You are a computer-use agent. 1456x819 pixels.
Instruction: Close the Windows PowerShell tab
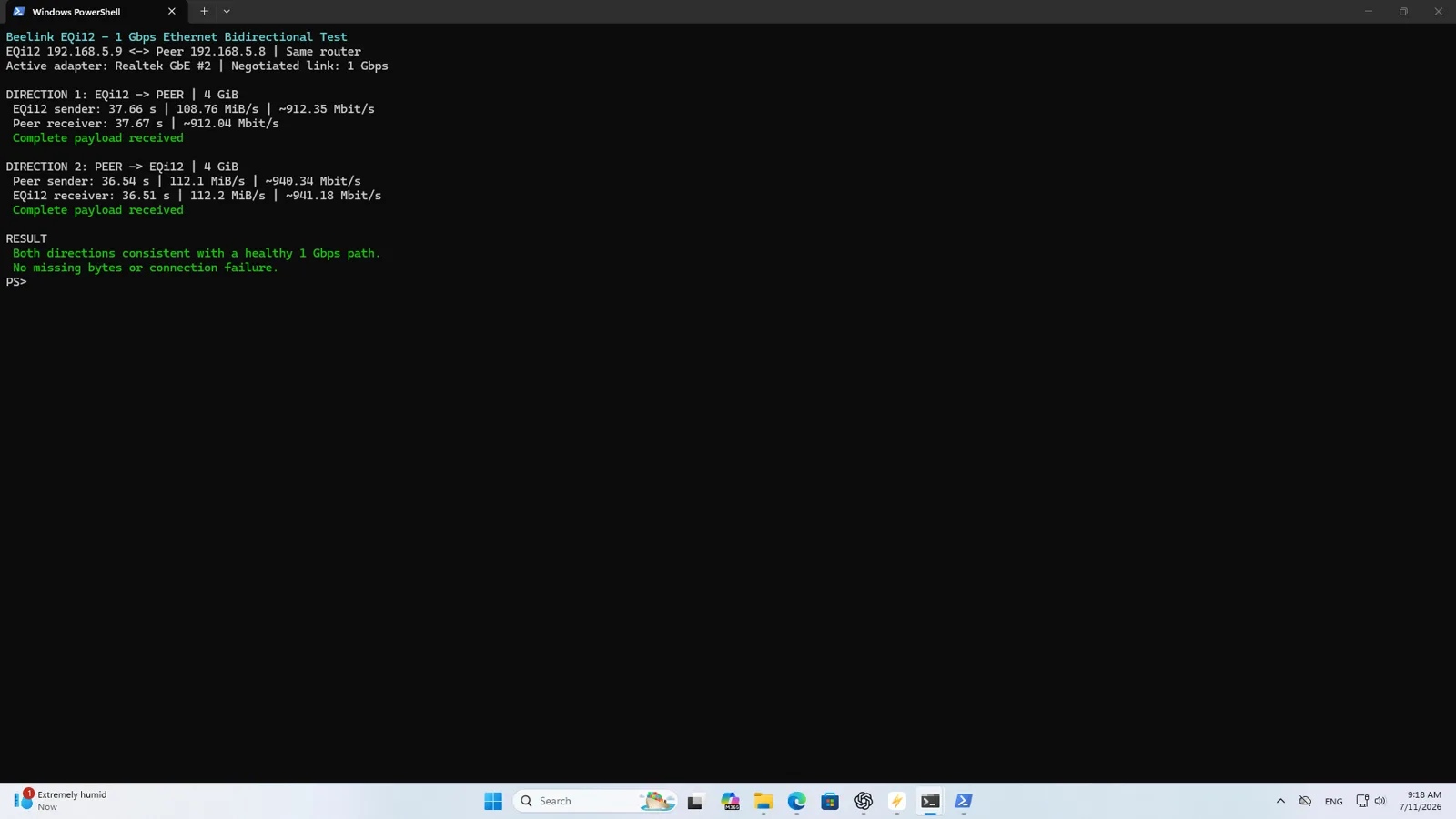click(171, 12)
